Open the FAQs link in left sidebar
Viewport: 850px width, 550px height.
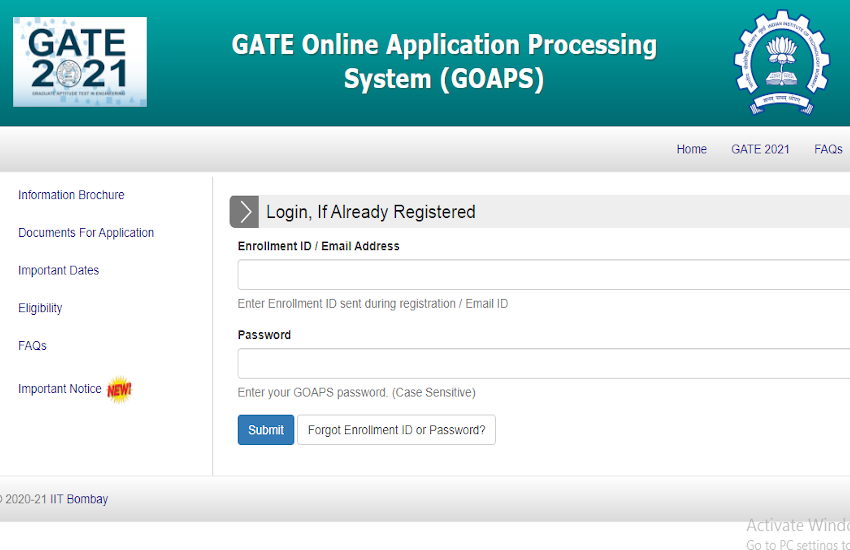pyautogui.click(x=33, y=346)
